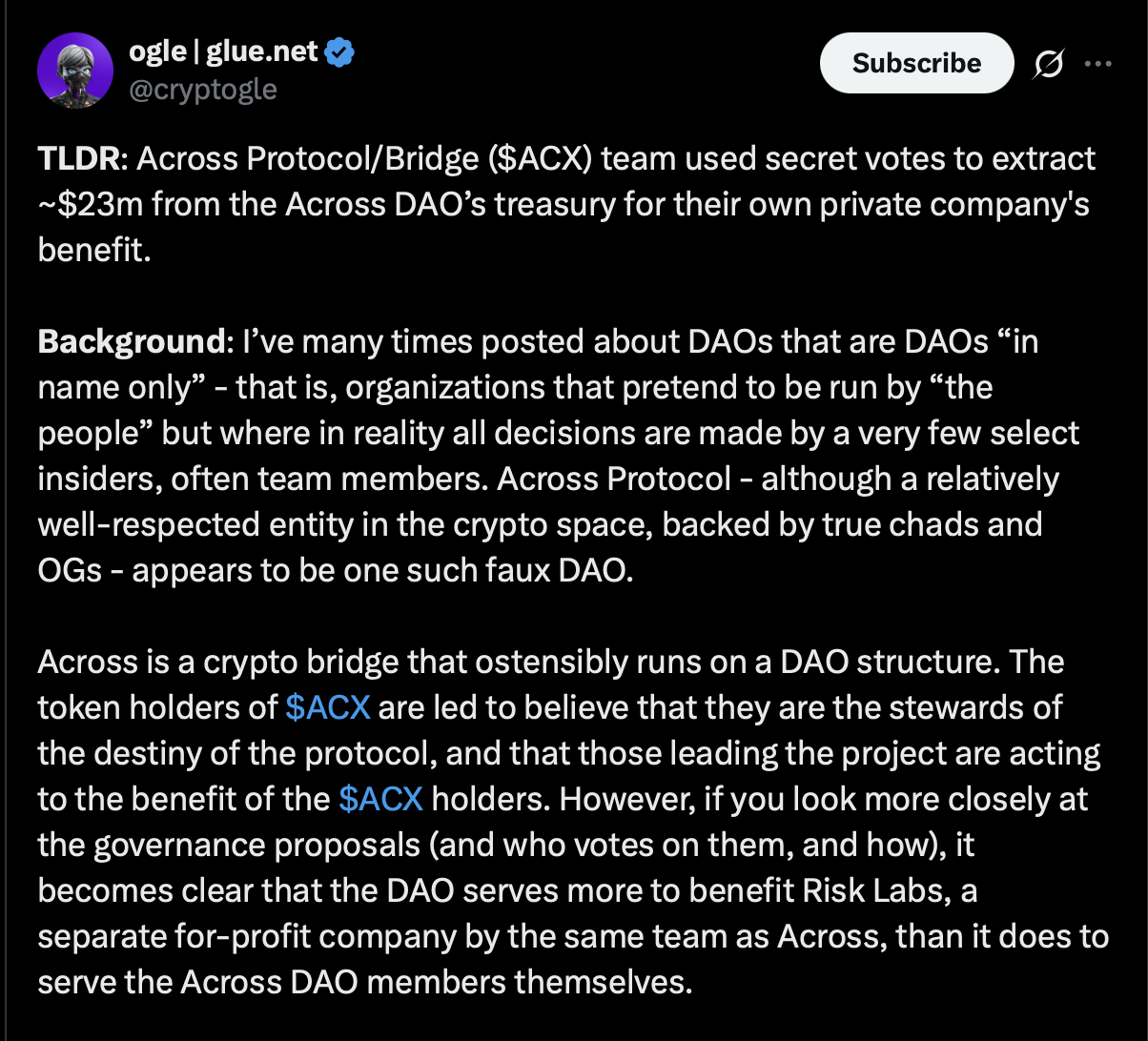The height and width of the screenshot is (1041, 1148).
Task: Open the three-dot more options menu
Action: coord(1098,64)
